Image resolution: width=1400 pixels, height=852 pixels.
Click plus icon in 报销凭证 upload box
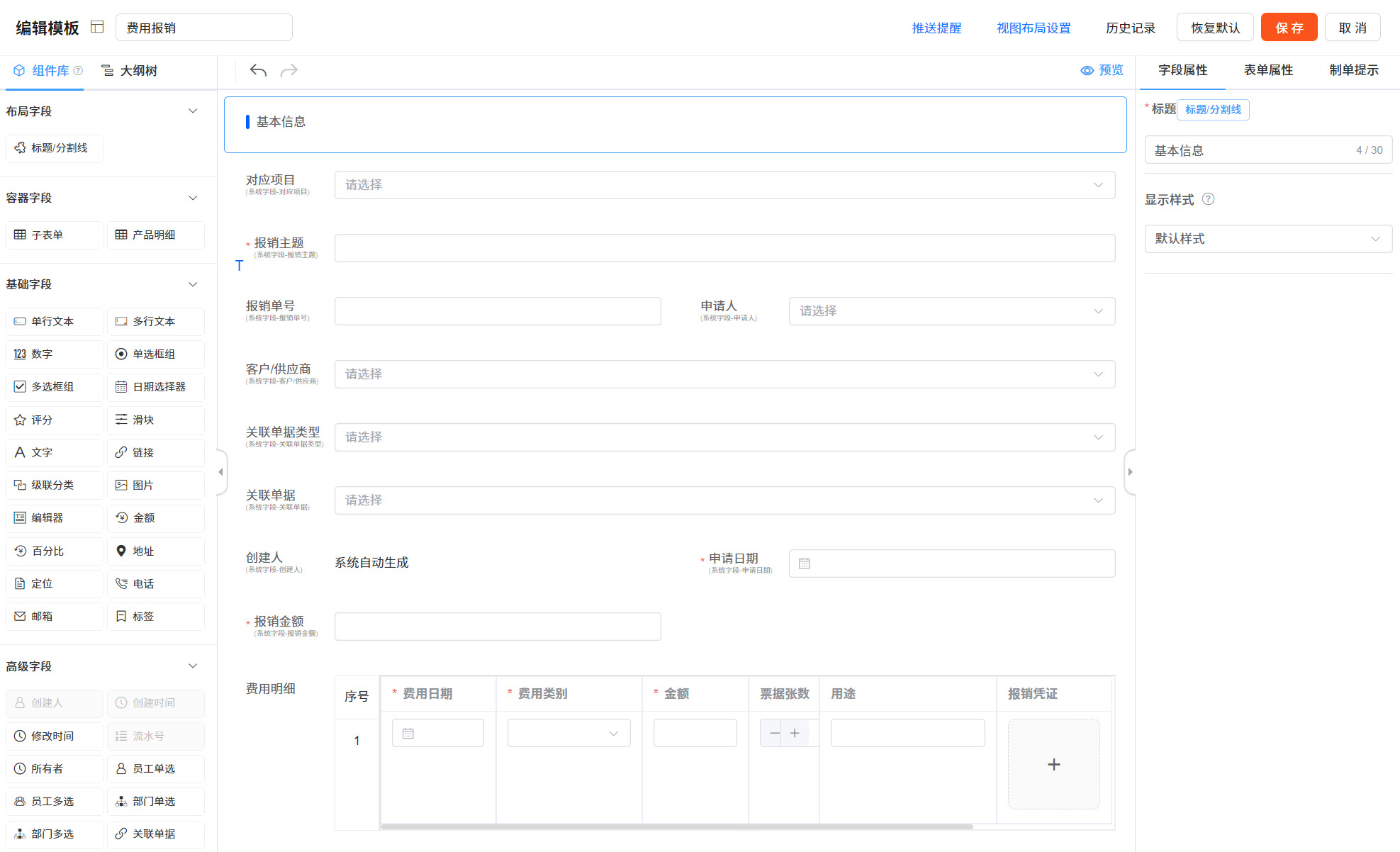tap(1053, 764)
